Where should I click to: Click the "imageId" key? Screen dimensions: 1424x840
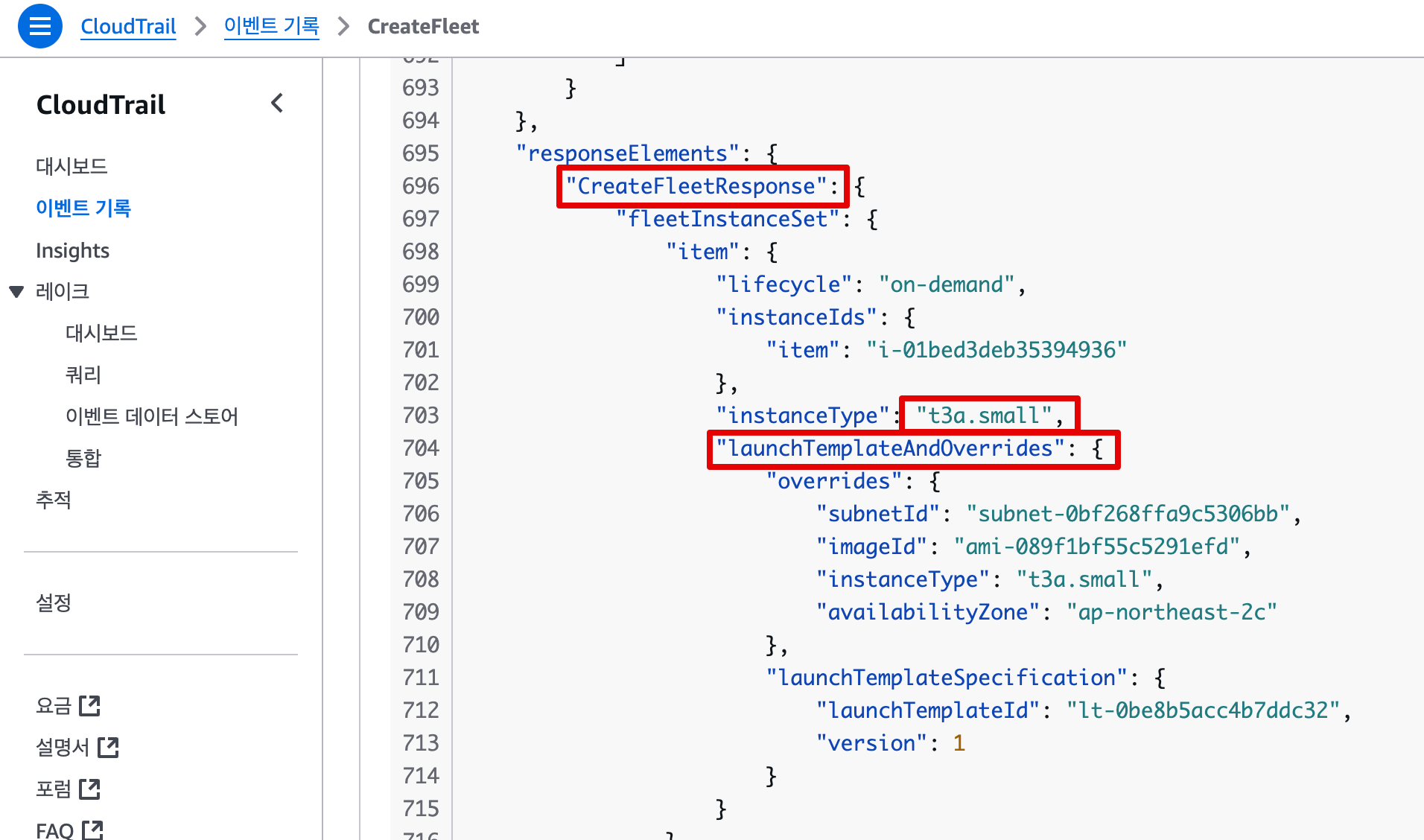click(x=871, y=547)
